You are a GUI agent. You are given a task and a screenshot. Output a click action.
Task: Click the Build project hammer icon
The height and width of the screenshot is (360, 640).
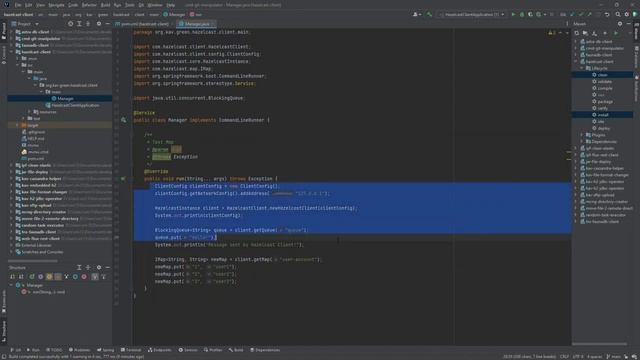point(429,14)
